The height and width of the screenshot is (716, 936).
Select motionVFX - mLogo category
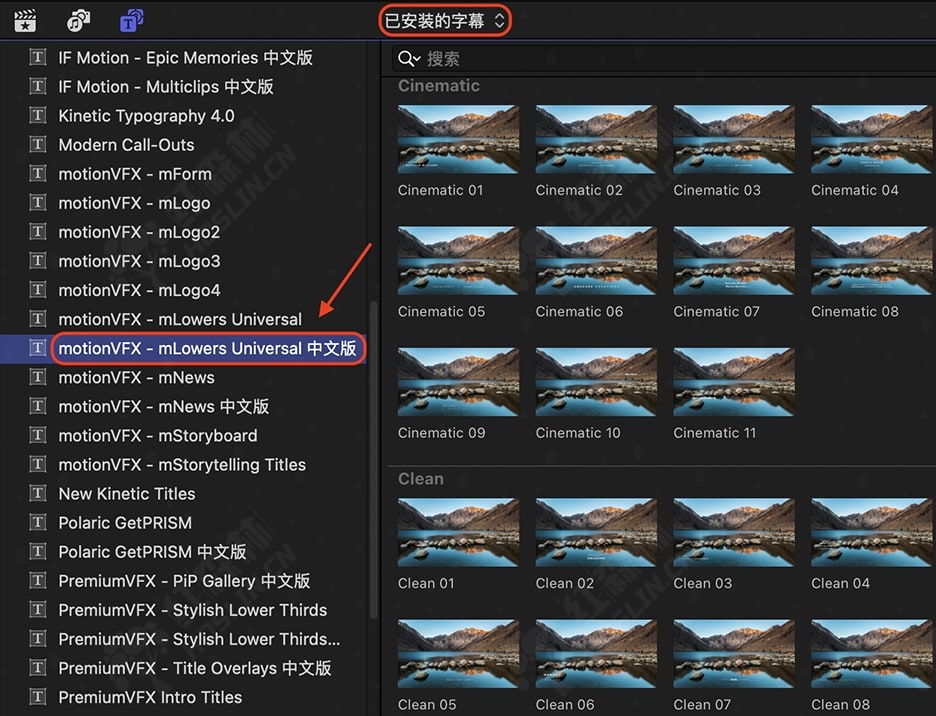[x=134, y=203]
